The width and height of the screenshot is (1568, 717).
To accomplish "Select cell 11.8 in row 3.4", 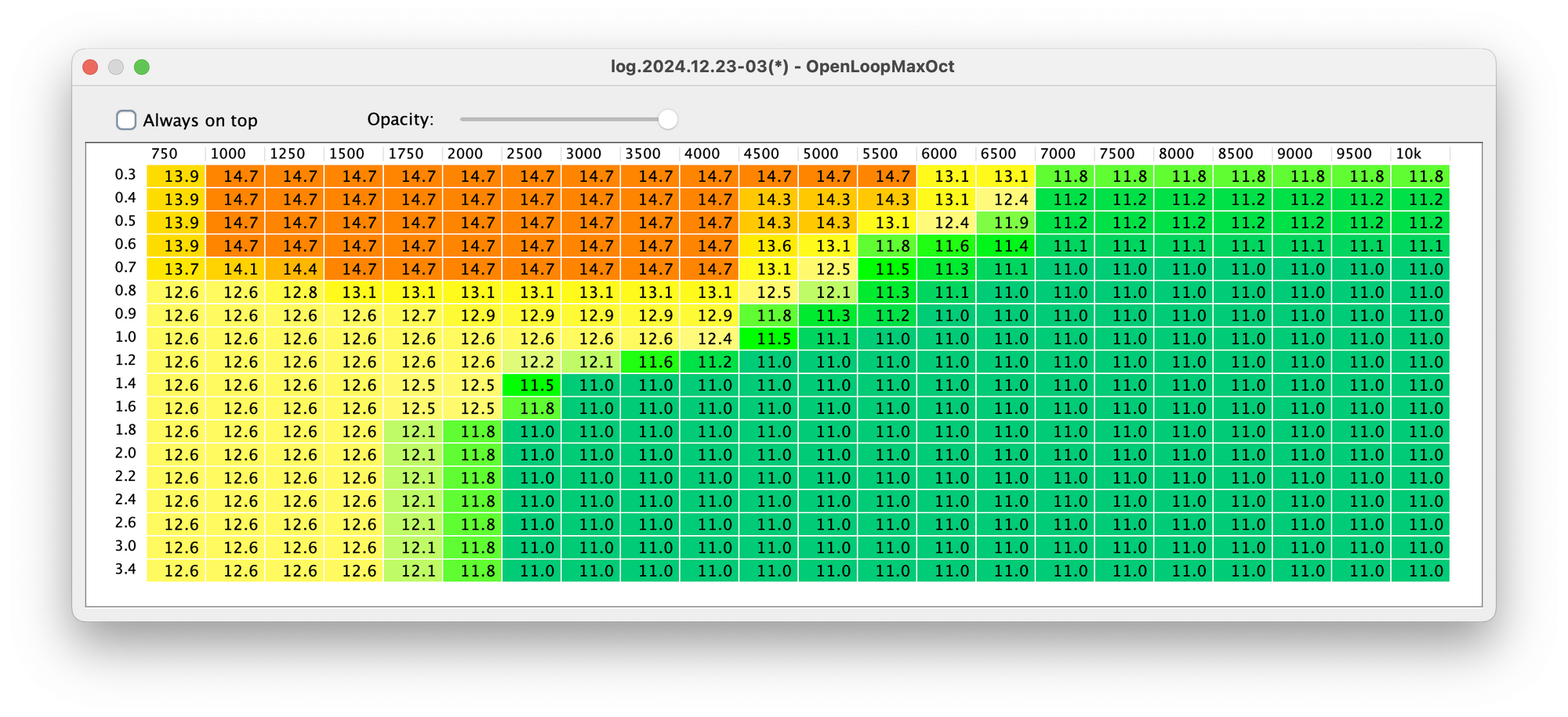I will (x=473, y=571).
